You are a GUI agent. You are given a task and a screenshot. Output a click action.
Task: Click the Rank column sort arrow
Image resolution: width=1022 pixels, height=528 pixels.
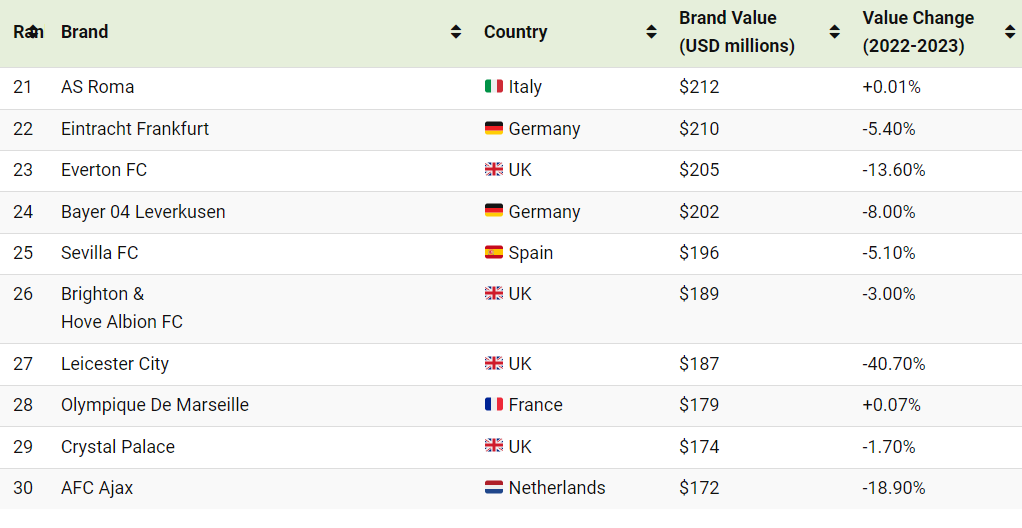pos(32,31)
